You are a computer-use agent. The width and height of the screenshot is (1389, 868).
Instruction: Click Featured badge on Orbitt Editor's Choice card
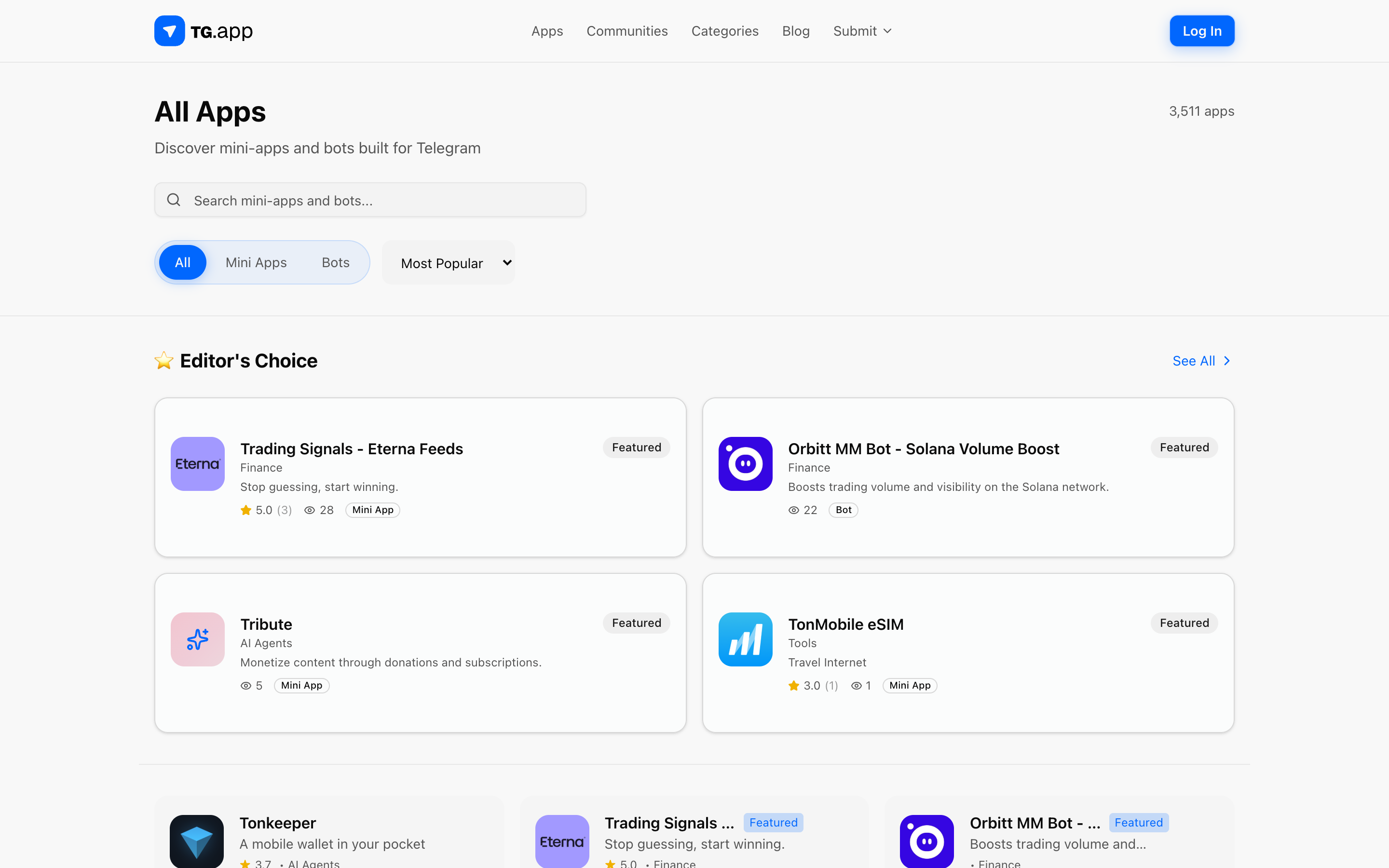[1184, 447]
